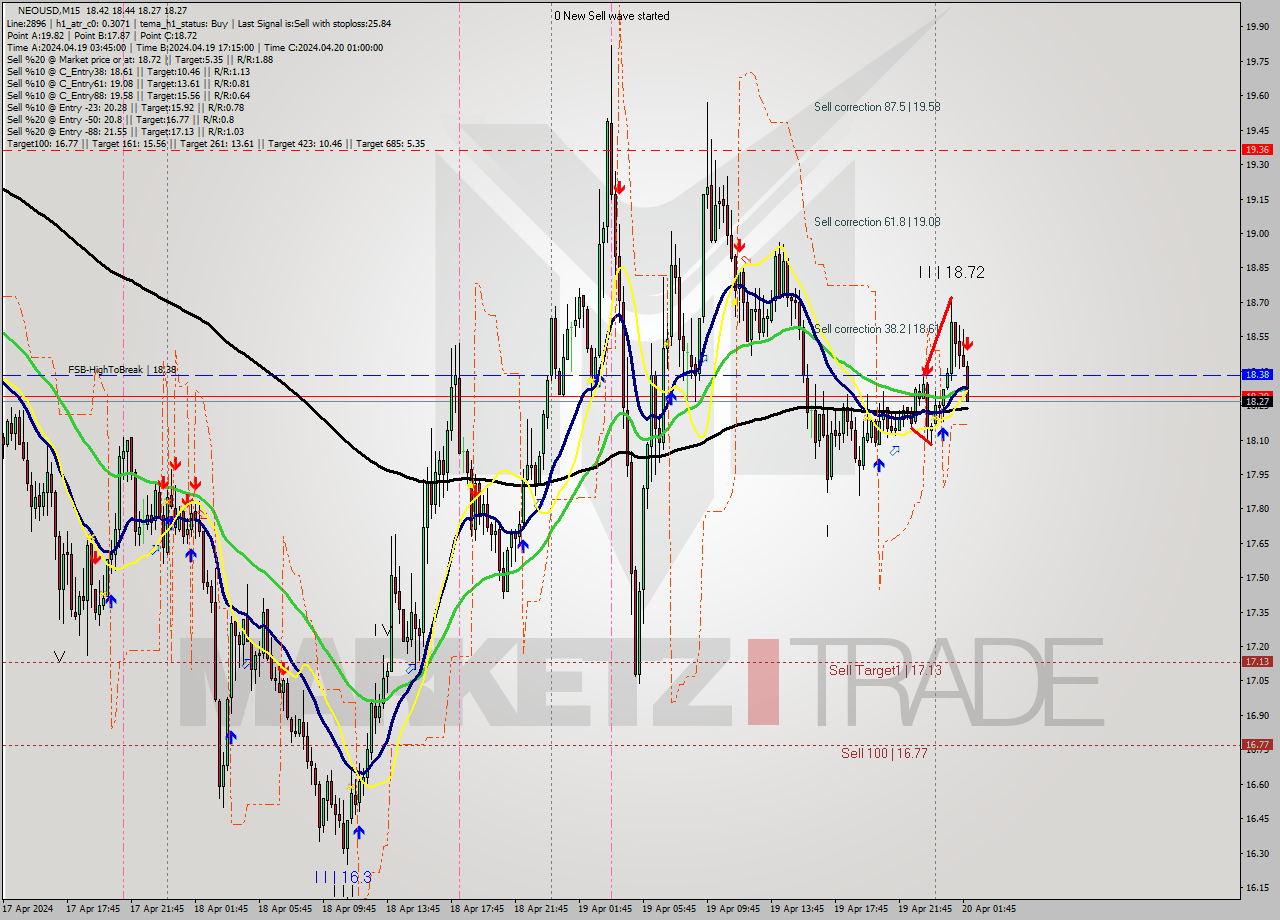This screenshot has width=1280, height=920.
Task: Select 'Sell %20 @ Market price' line with Target:5.35
Action: tap(139, 59)
